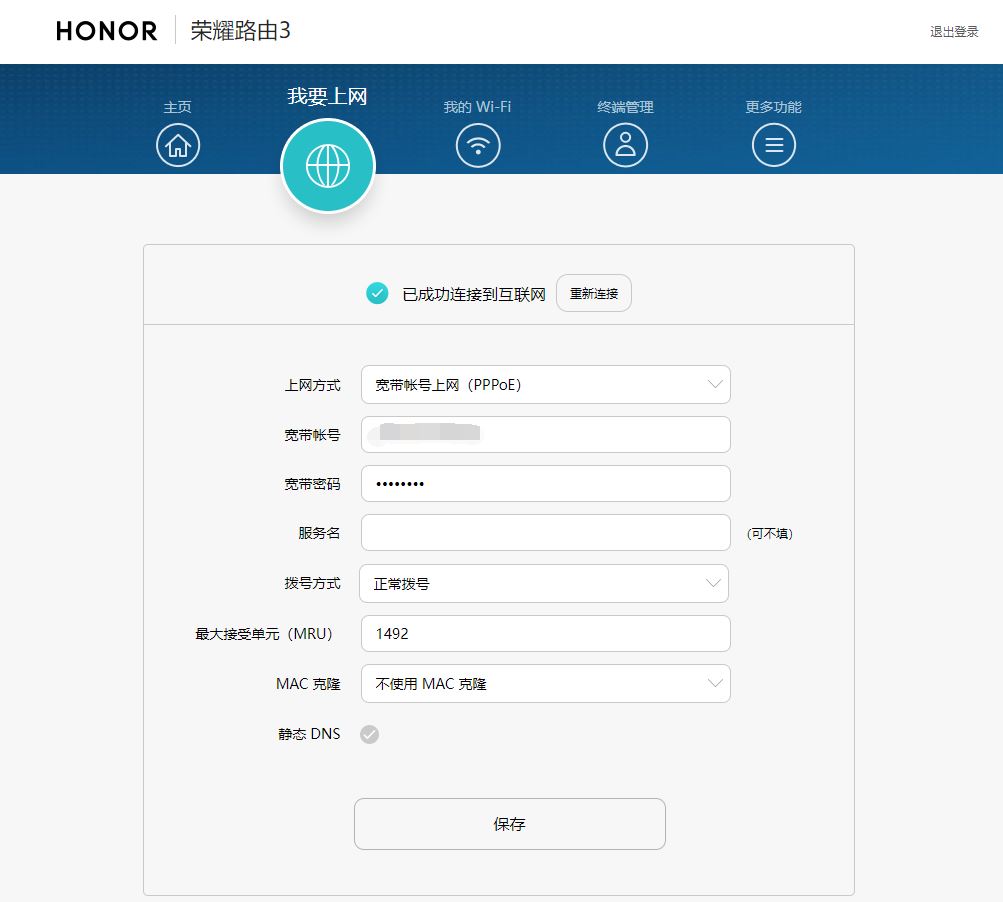
Task: Select the optional 服务名 service name field
Action: tap(545, 532)
